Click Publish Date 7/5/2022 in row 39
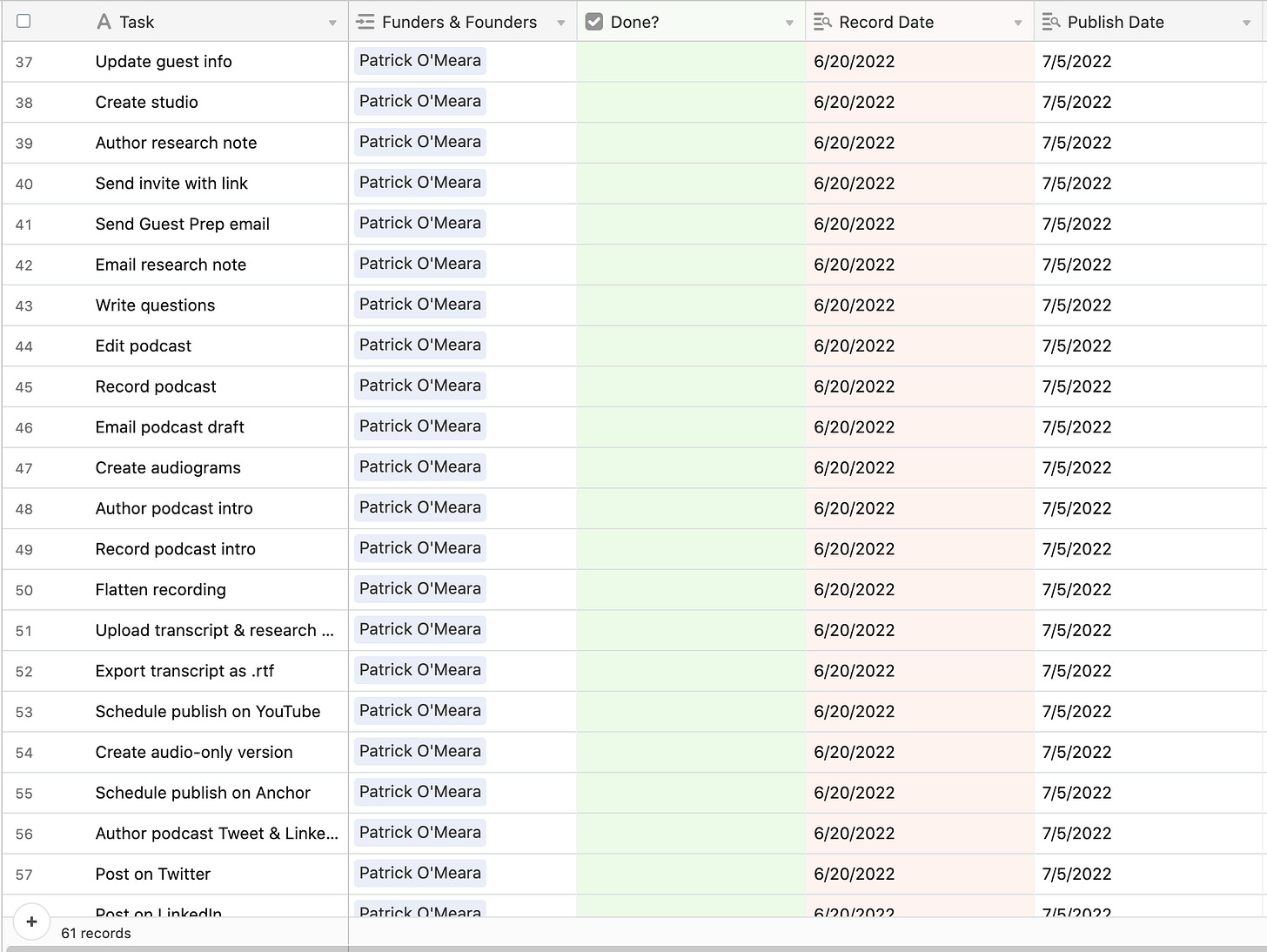 pos(1076,143)
